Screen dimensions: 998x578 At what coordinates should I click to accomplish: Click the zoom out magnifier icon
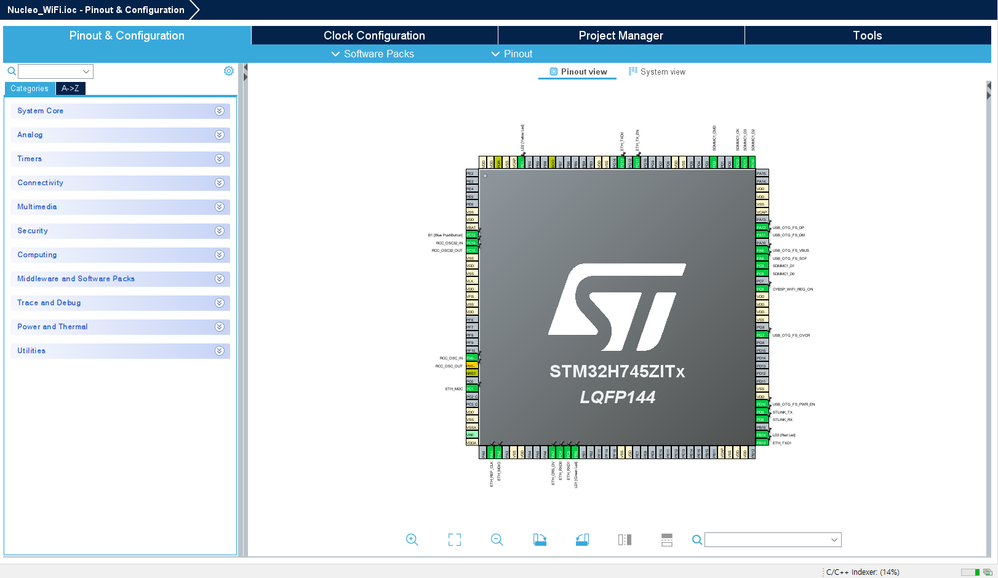[x=497, y=540]
